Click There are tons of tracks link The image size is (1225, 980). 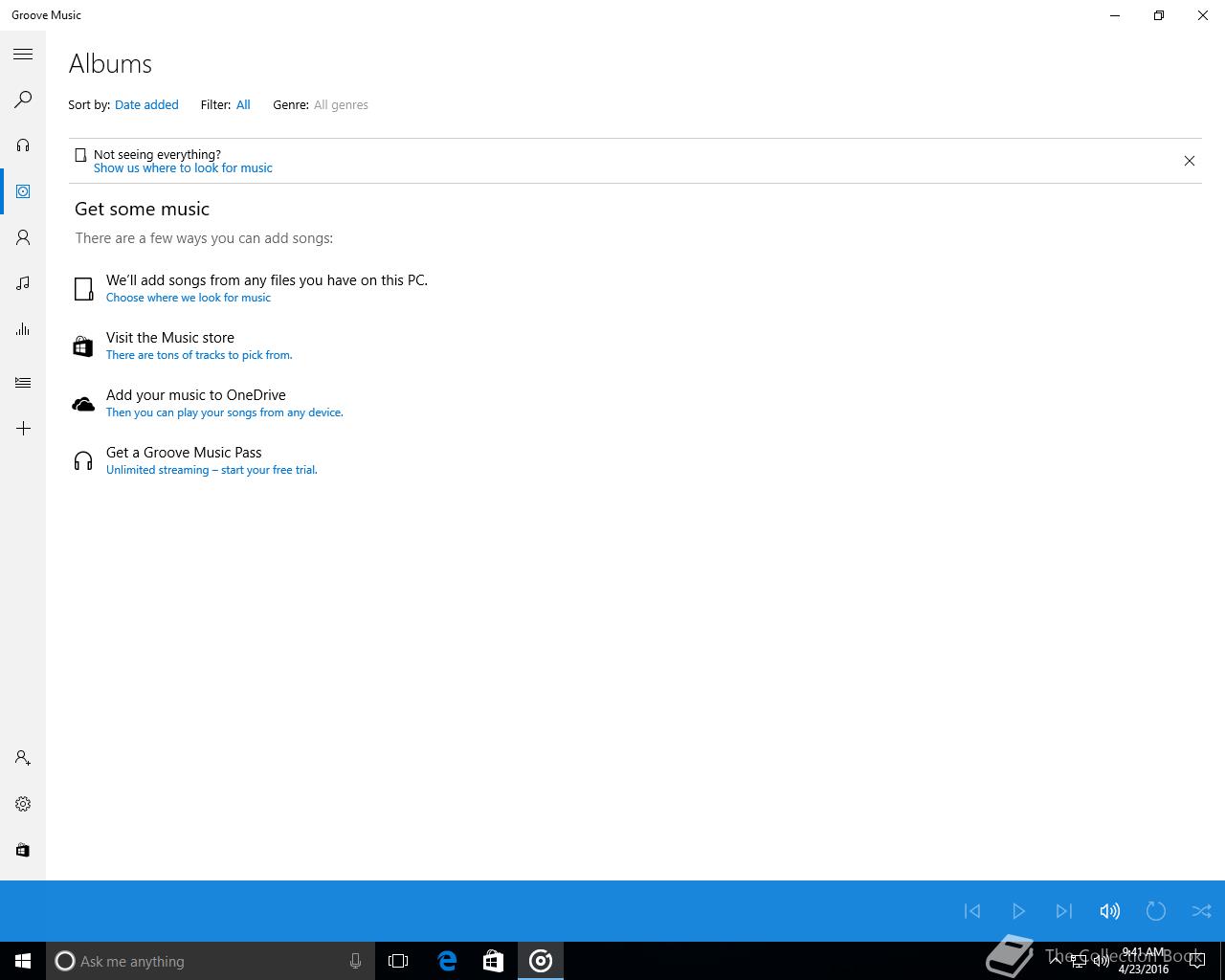[x=199, y=355]
